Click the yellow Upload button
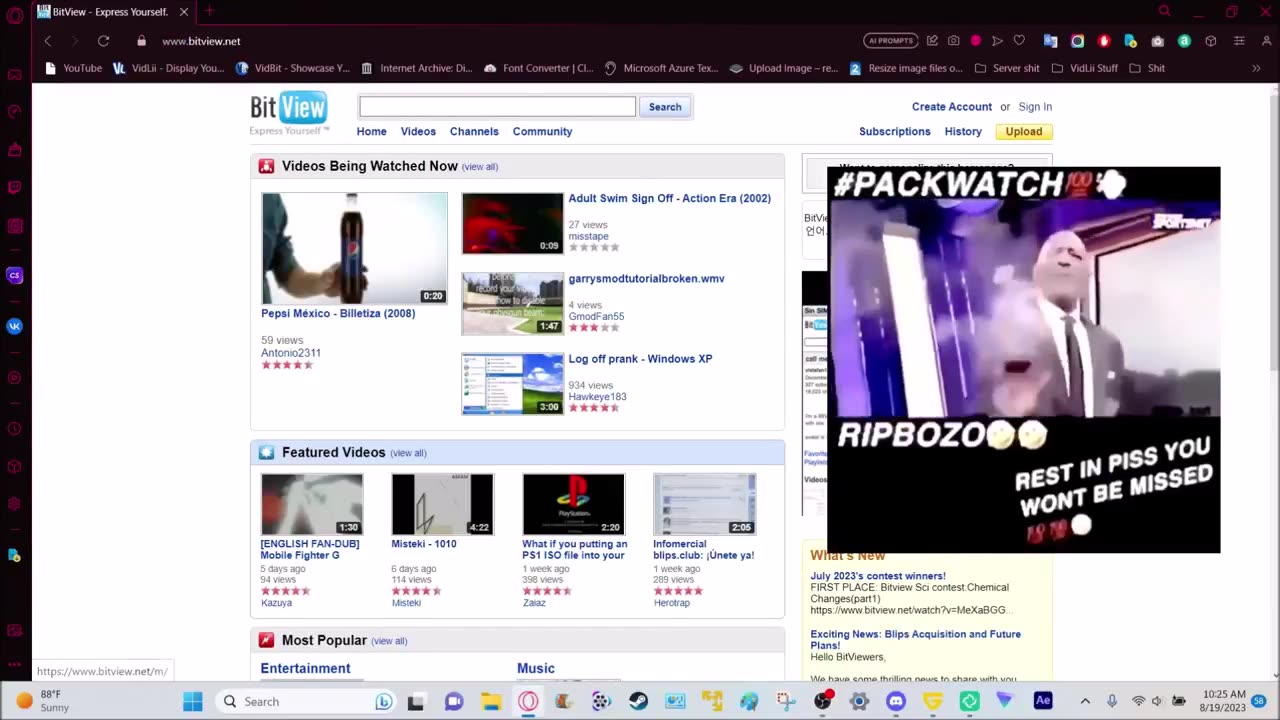 pyautogui.click(x=1023, y=131)
